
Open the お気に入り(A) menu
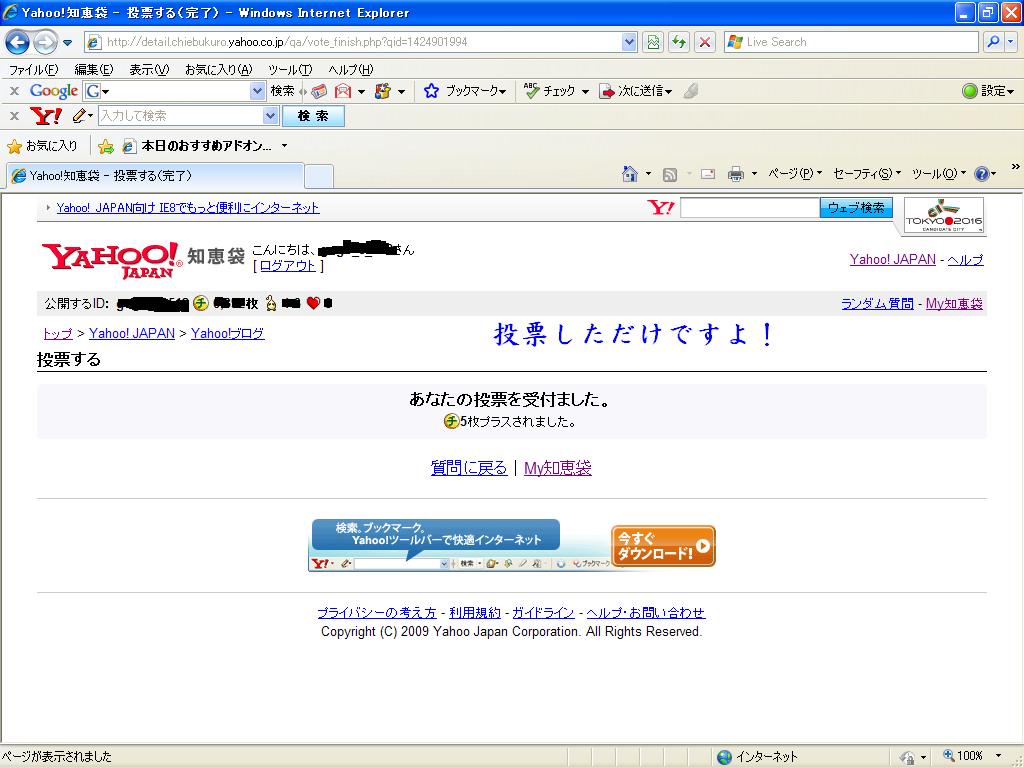coord(218,69)
